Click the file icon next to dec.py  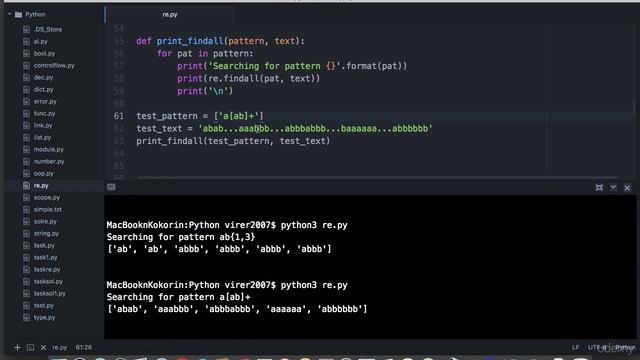coord(27,78)
